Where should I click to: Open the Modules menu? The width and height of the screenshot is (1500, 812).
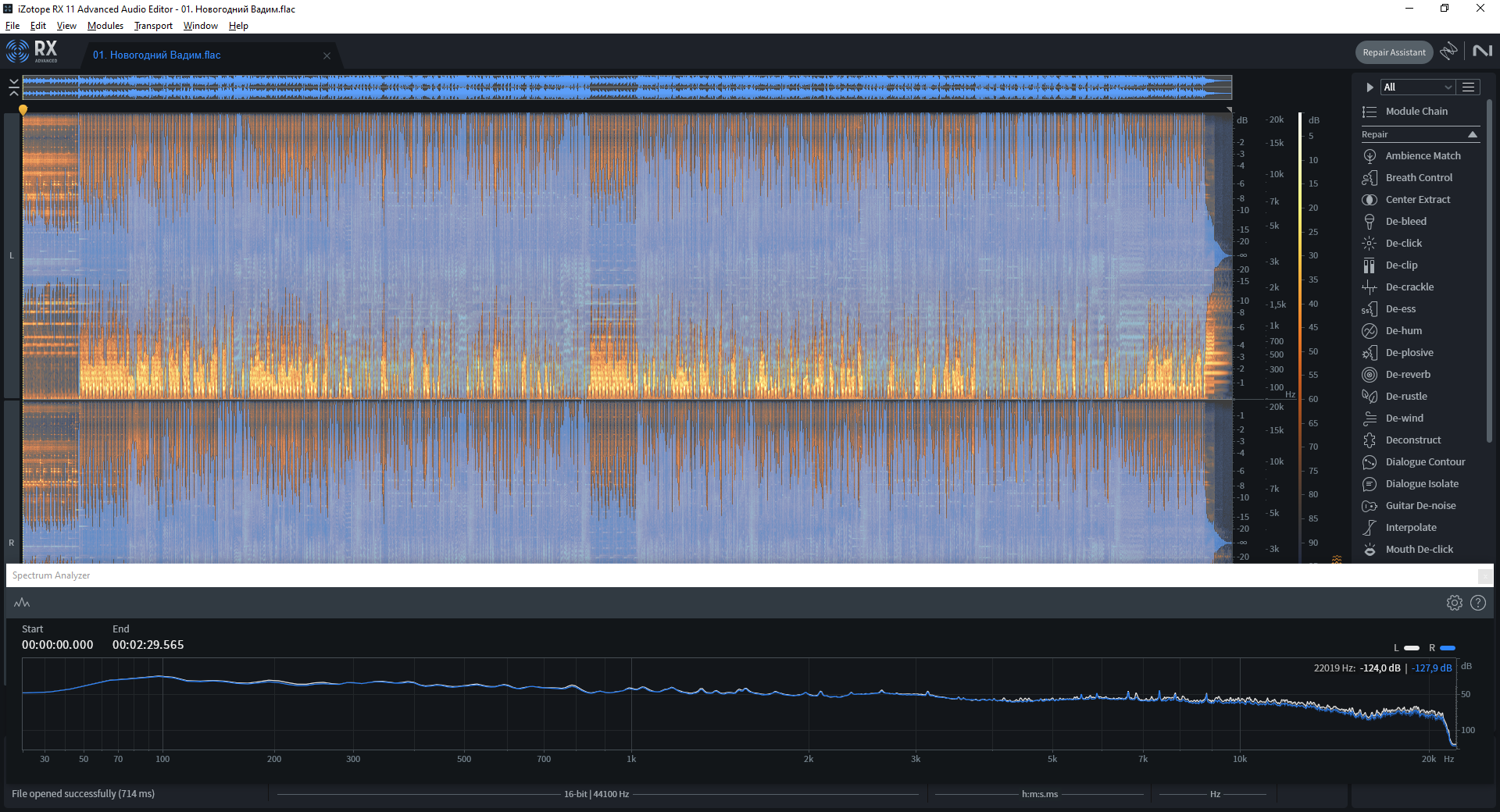coord(105,26)
